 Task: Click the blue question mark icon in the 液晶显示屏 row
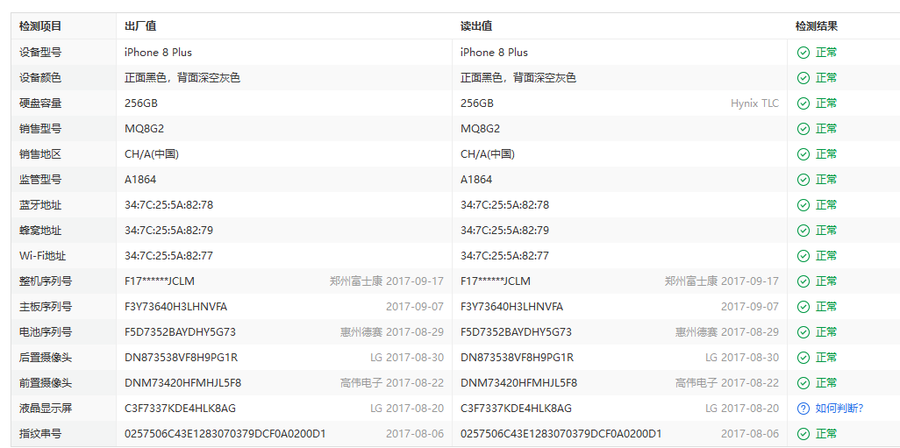803,408
